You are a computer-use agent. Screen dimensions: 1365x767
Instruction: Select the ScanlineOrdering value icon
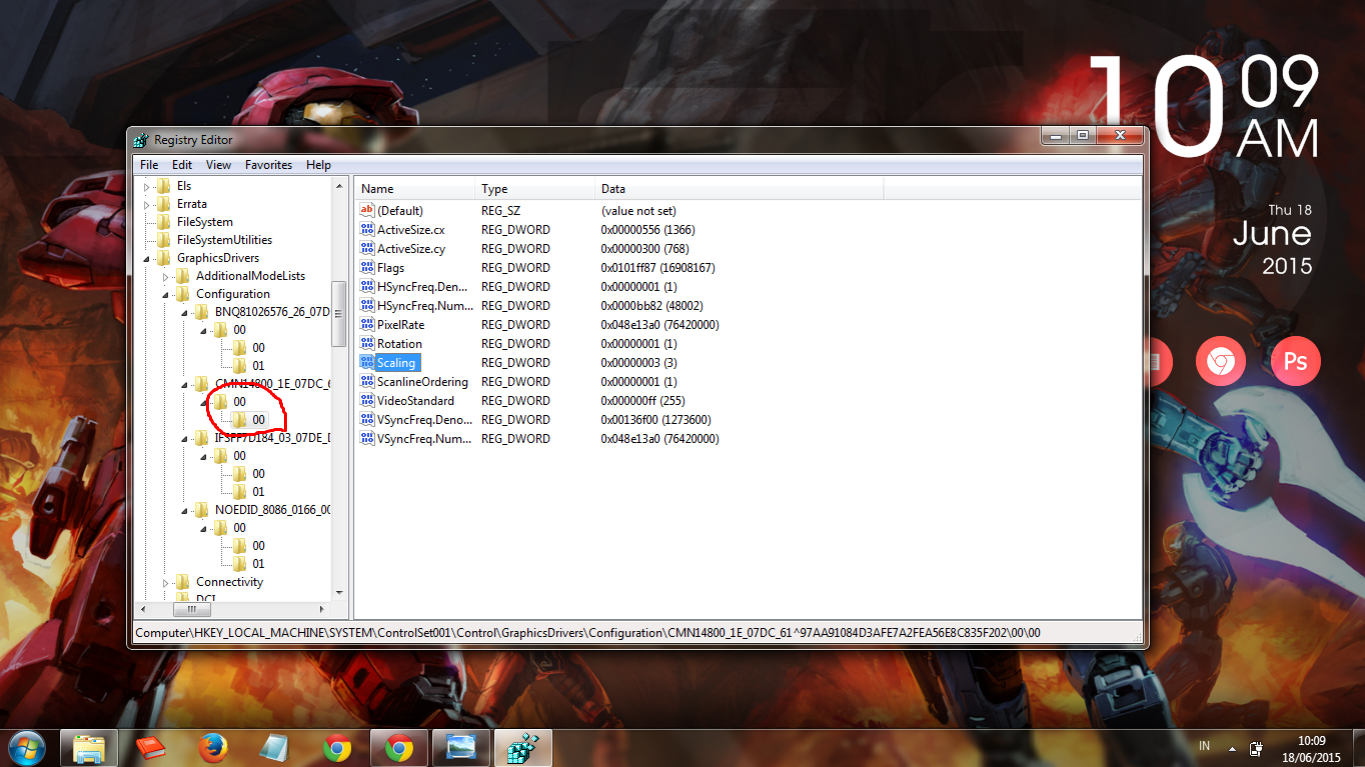366,382
